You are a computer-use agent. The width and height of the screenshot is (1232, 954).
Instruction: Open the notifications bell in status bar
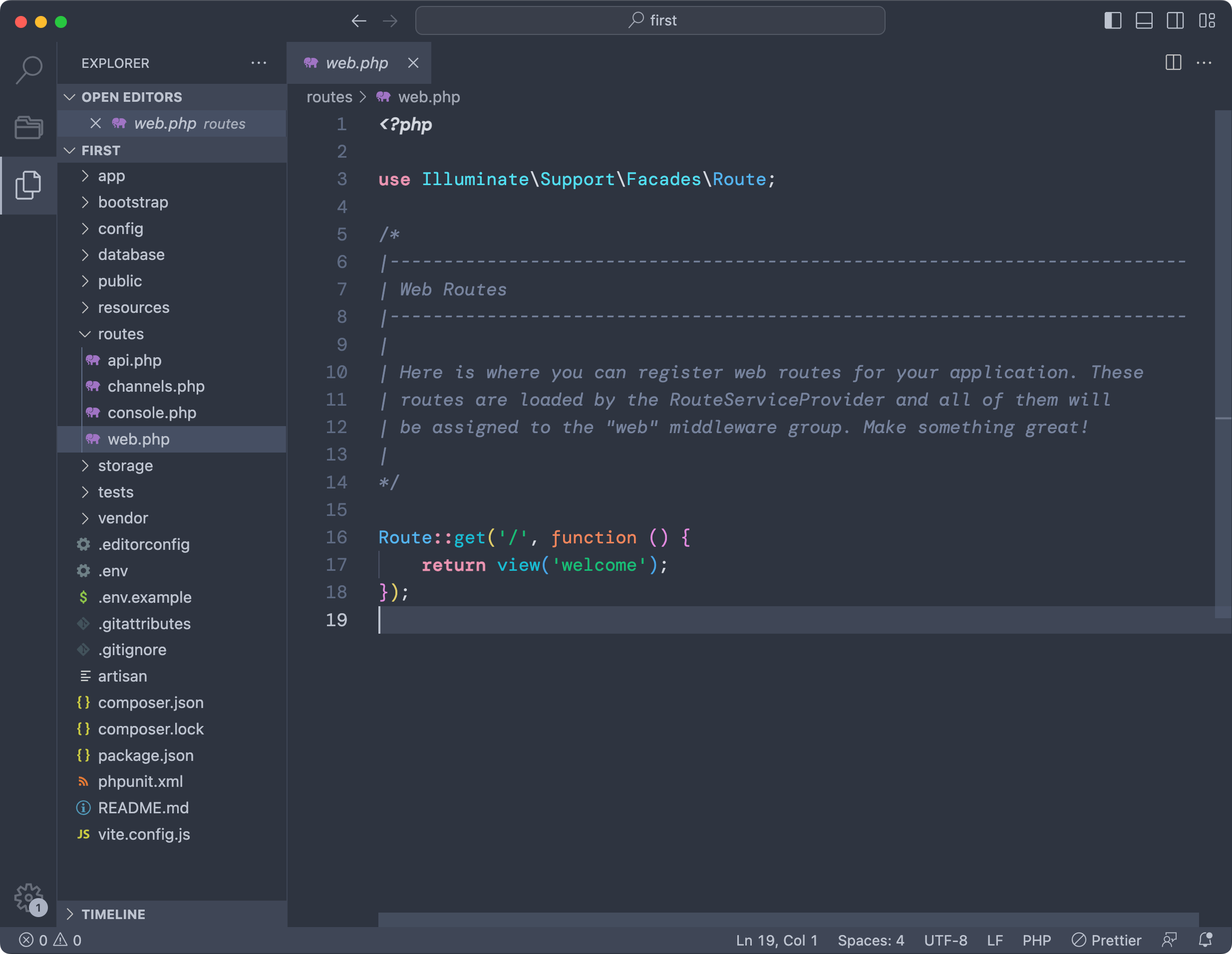point(1205,940)
